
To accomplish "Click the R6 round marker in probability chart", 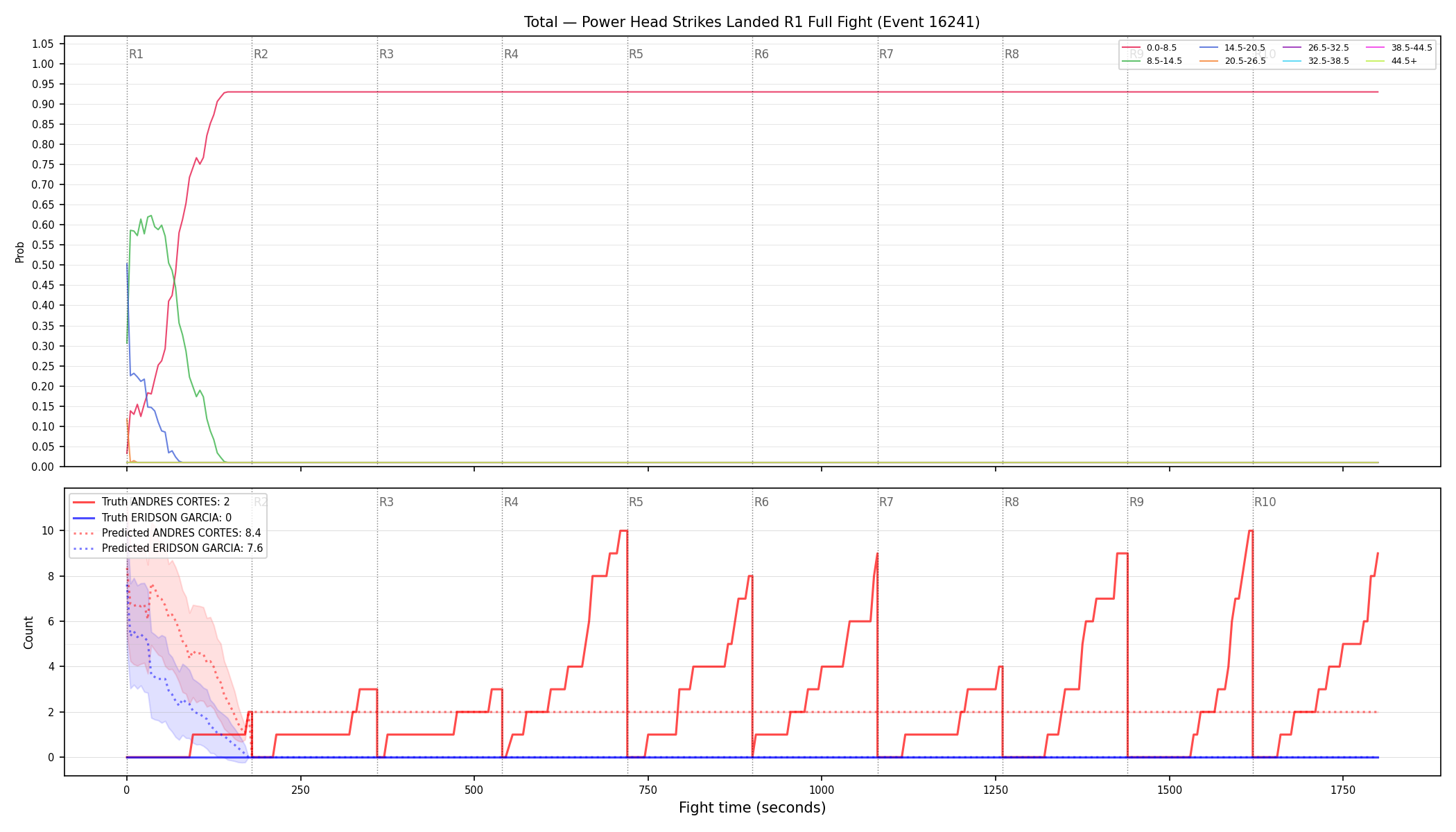I will [761, 54].
